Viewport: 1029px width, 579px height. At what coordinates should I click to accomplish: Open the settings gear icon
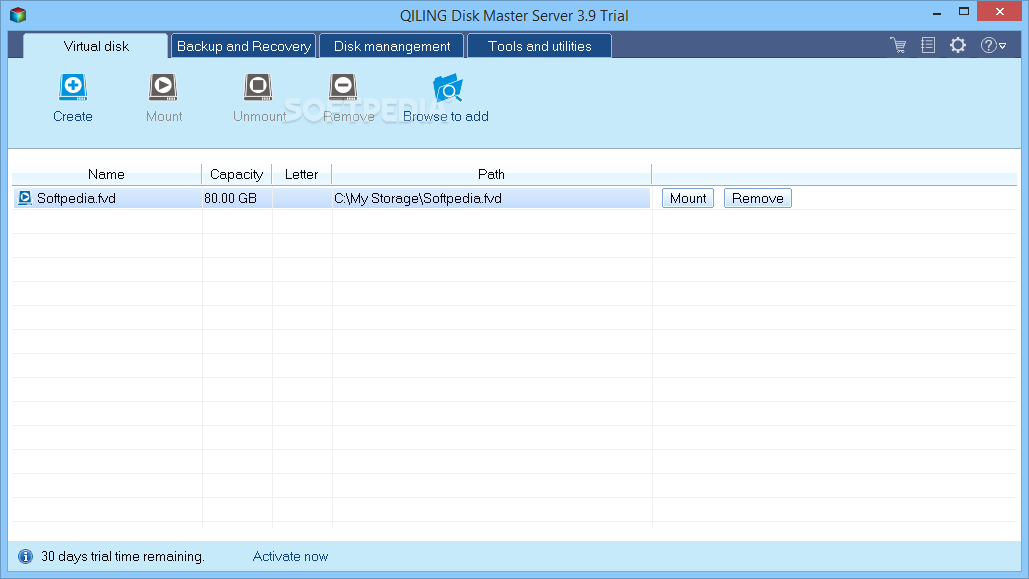click(x=958, y=45)
